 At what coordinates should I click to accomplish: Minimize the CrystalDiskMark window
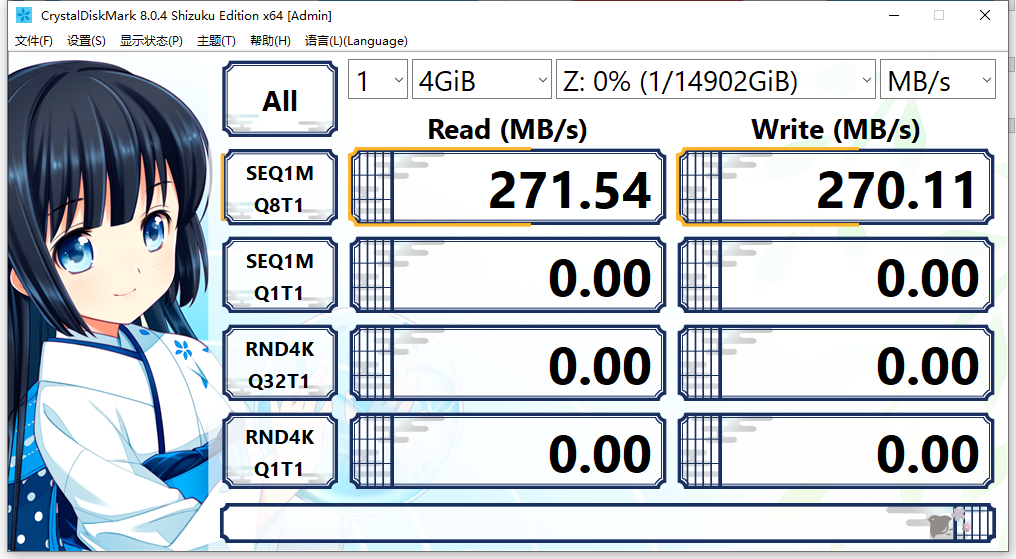click(894, 15)
